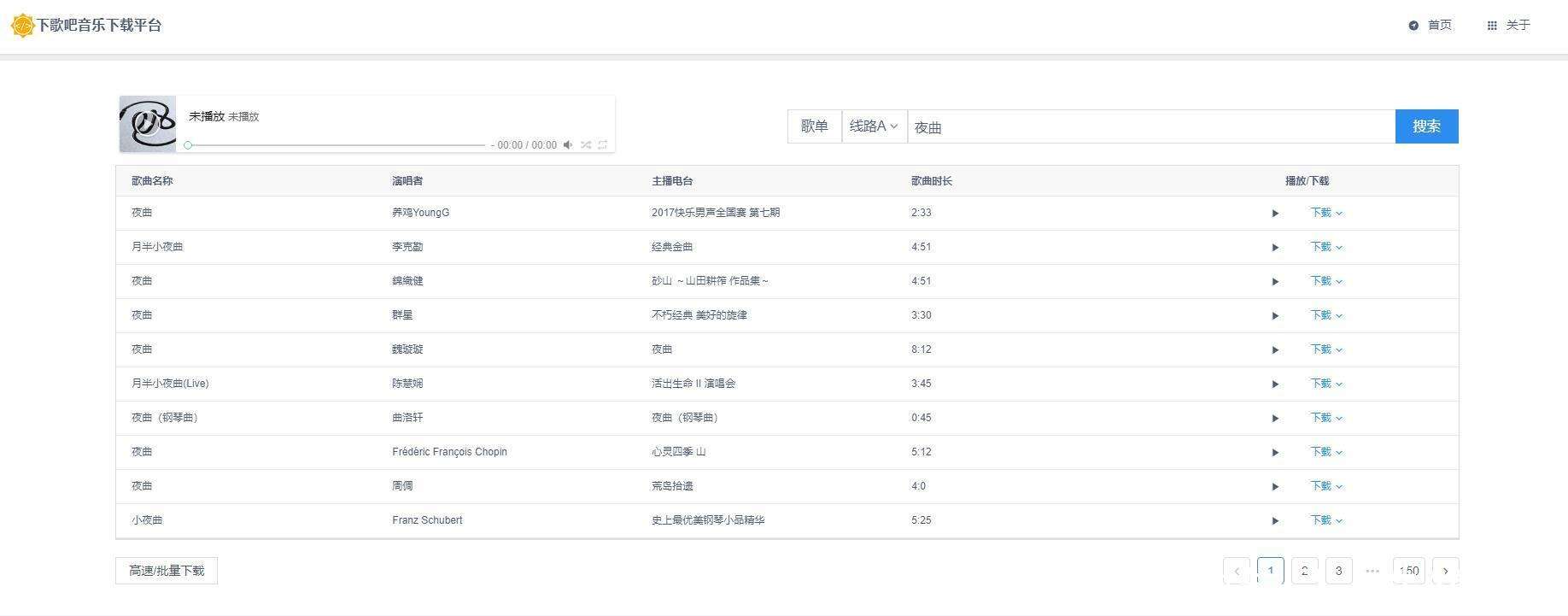1568x616 pixels.
Task: Click the 高速/批量下载 button
Action: pos(167,571)
